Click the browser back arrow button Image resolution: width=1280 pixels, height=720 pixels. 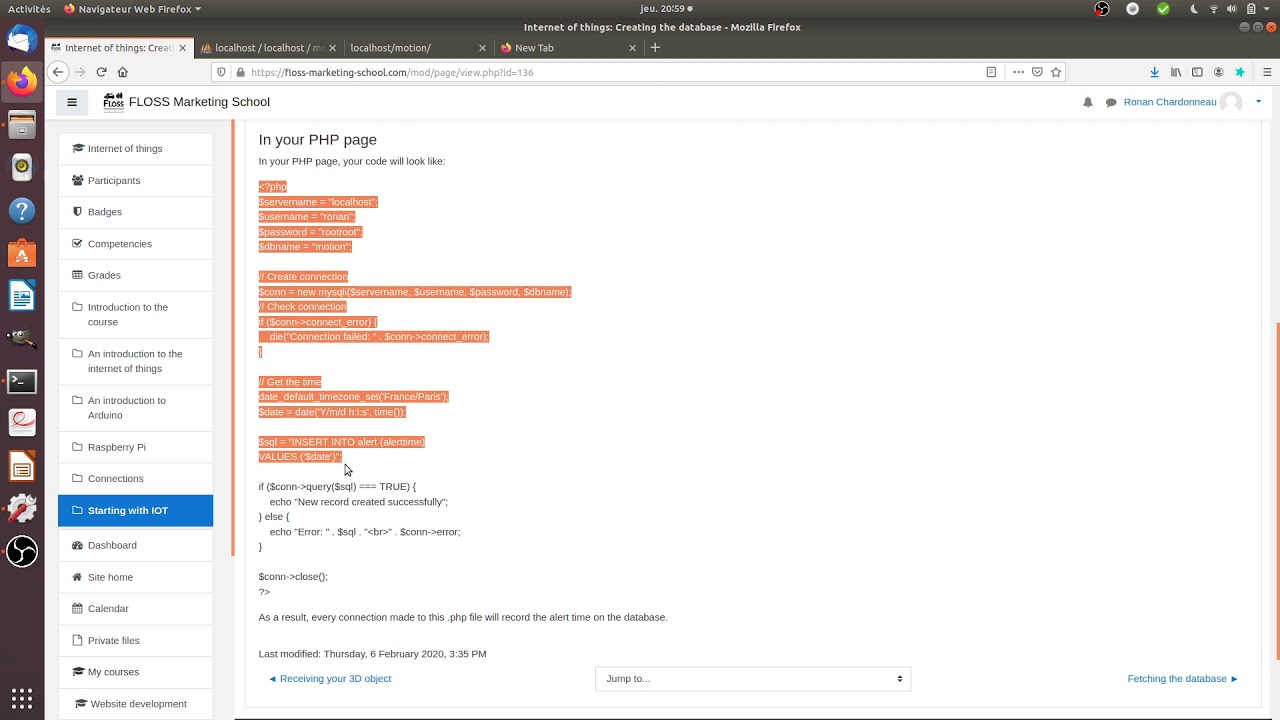58,72
